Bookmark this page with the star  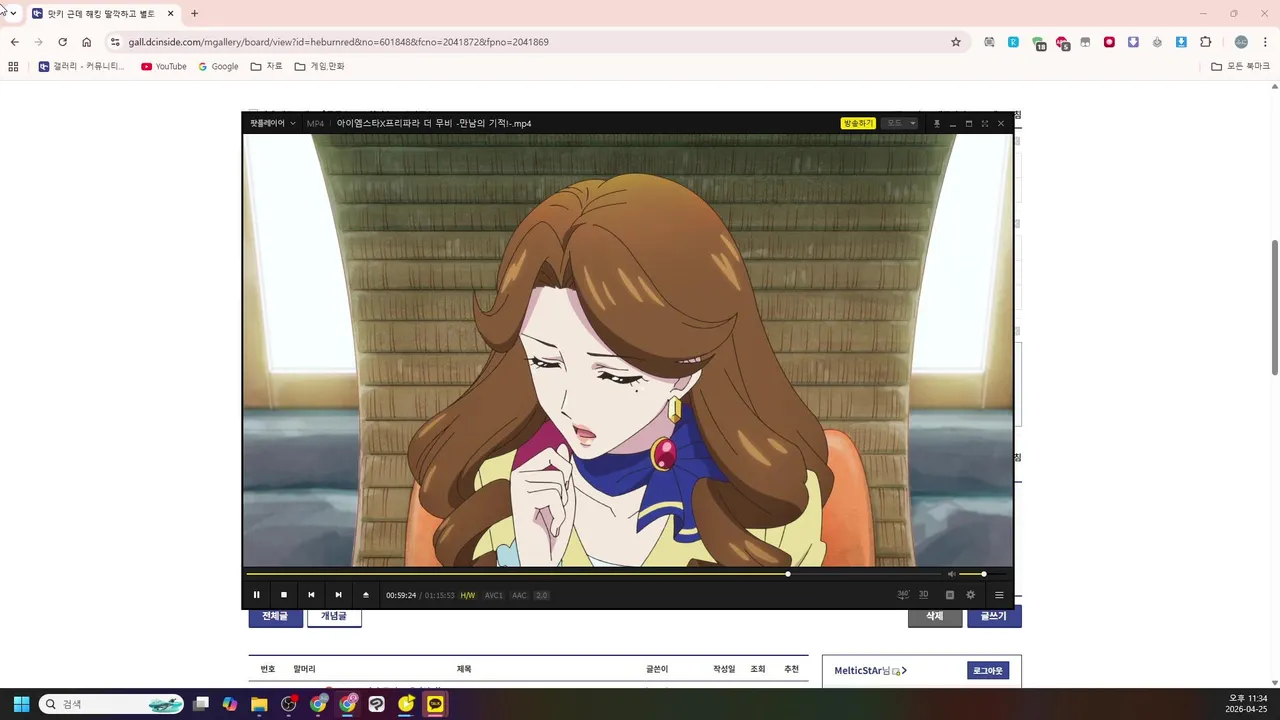click(956, 42)
